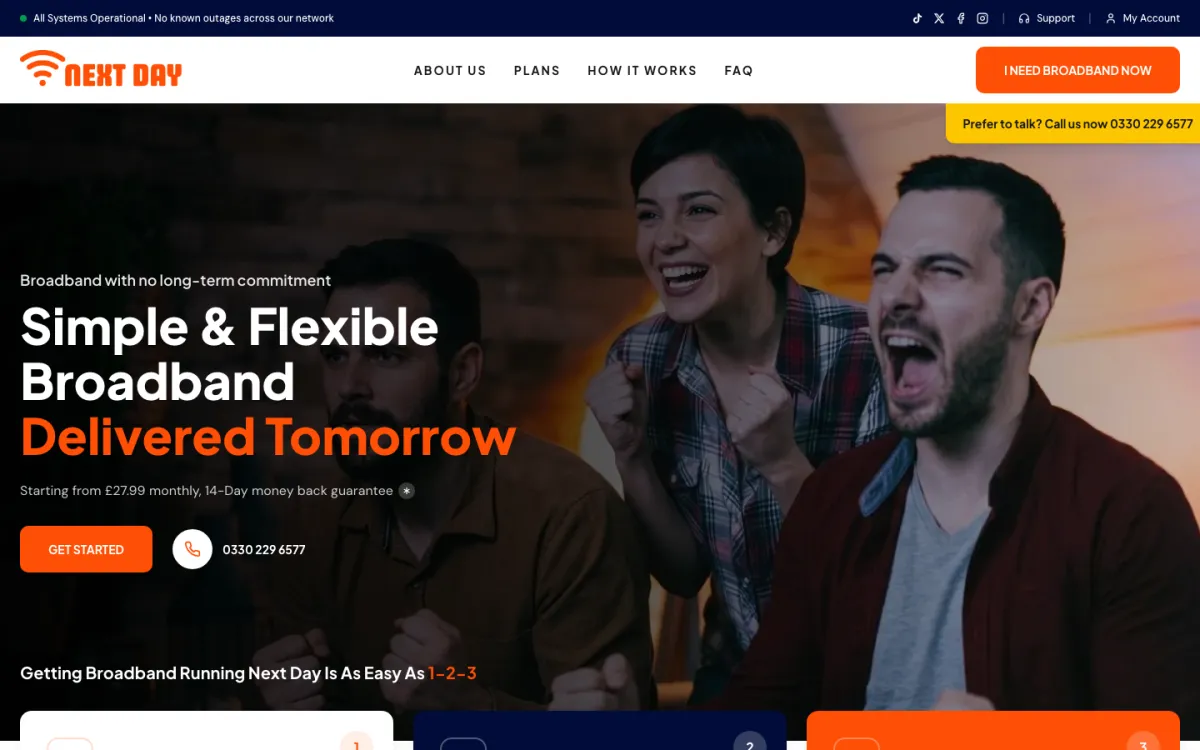This screenshot has height=750, width=1200.
Task: Click the All Systems Operational status text
Action: tap(184, 18)
